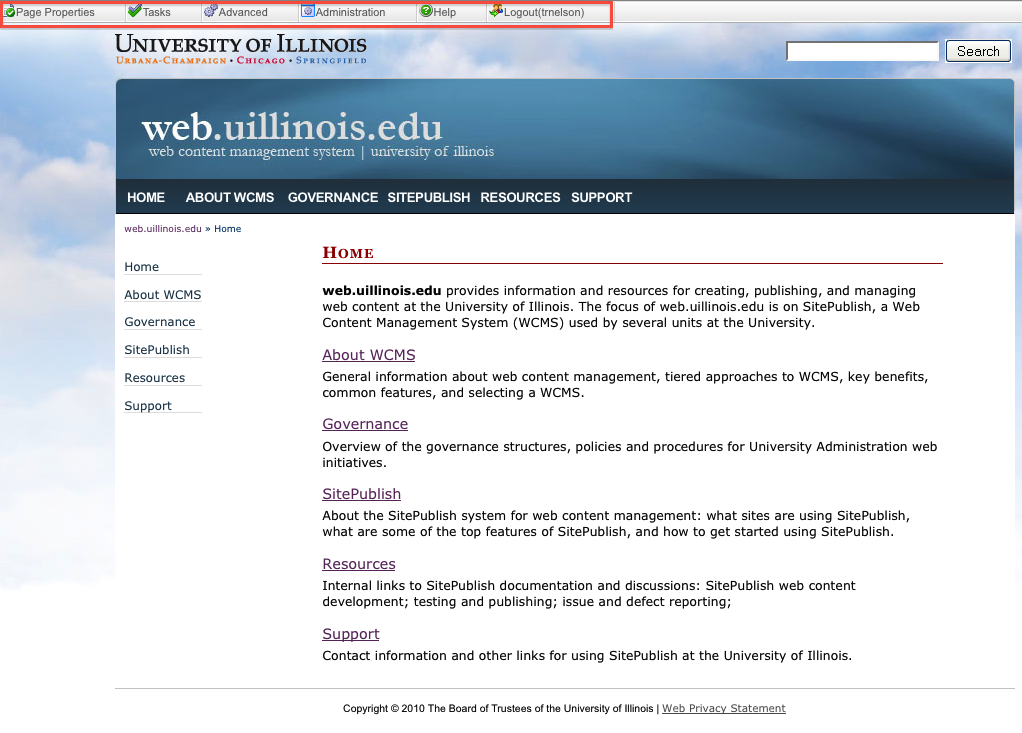Open the Advanced menu
This screenshot has width=1022, height=733.
click(x=243, y=12)
